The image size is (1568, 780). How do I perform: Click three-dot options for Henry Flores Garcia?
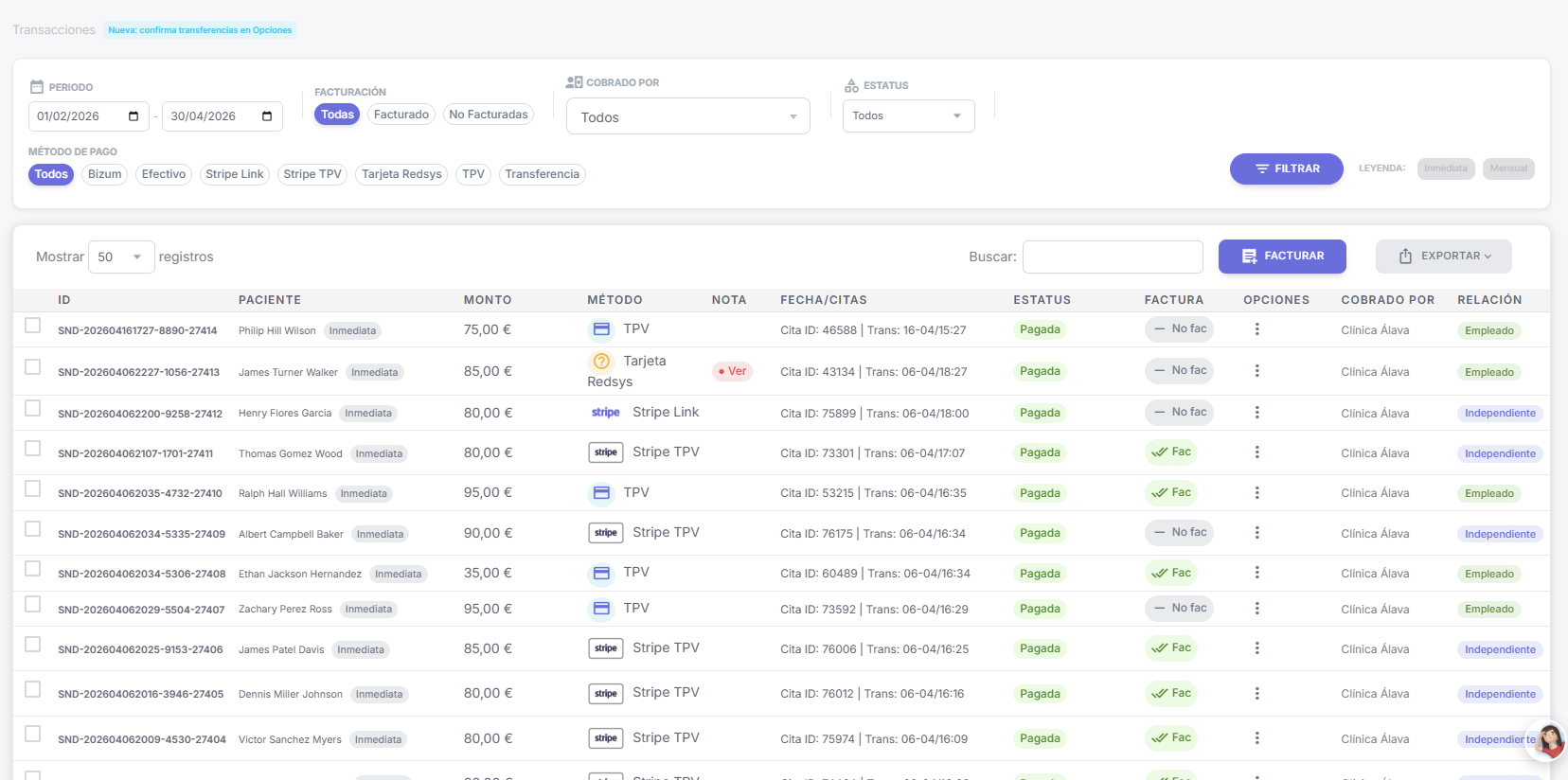tap(1256, 413)
